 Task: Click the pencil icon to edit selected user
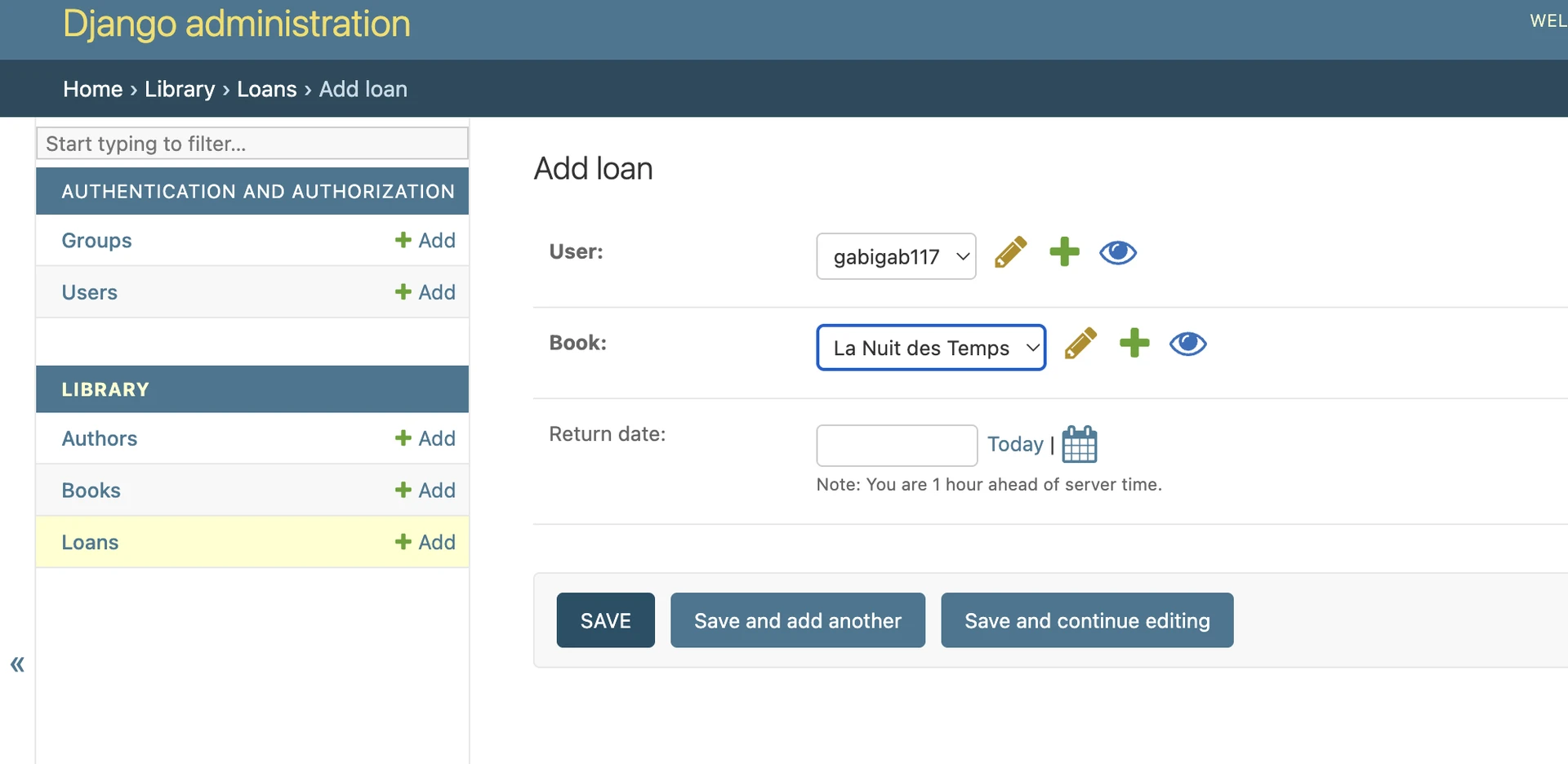coord(1010,253)
